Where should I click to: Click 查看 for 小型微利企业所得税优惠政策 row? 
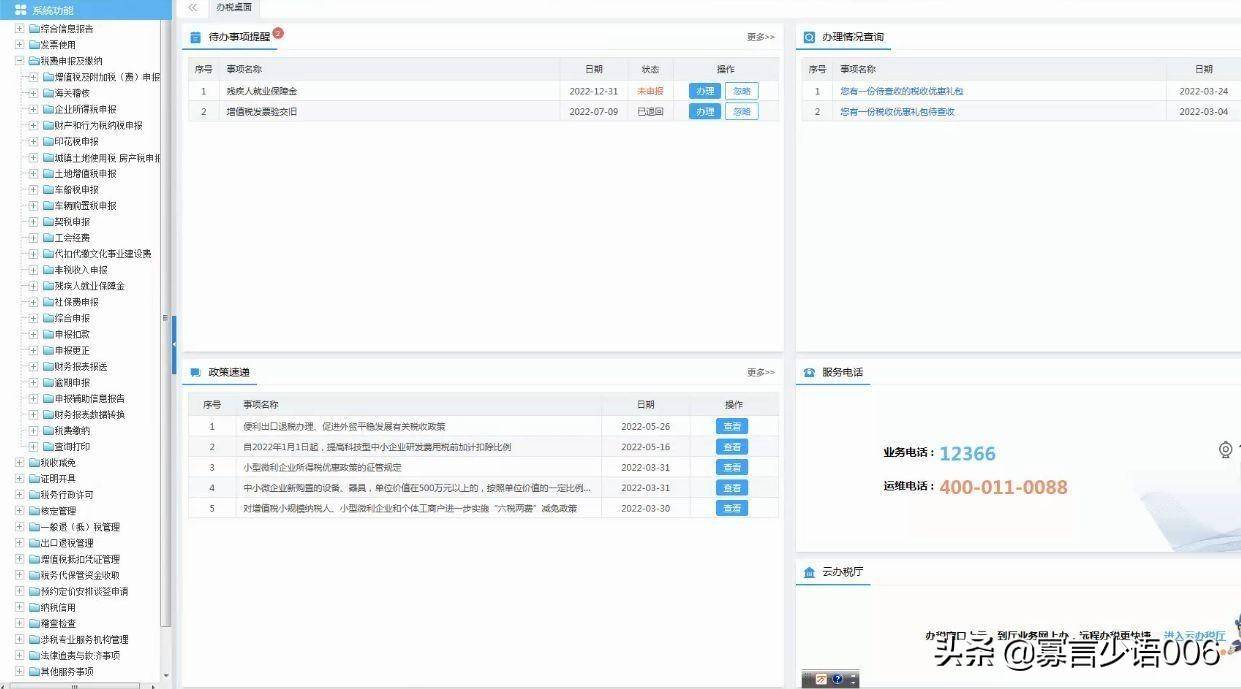click(x=732, y=467)
